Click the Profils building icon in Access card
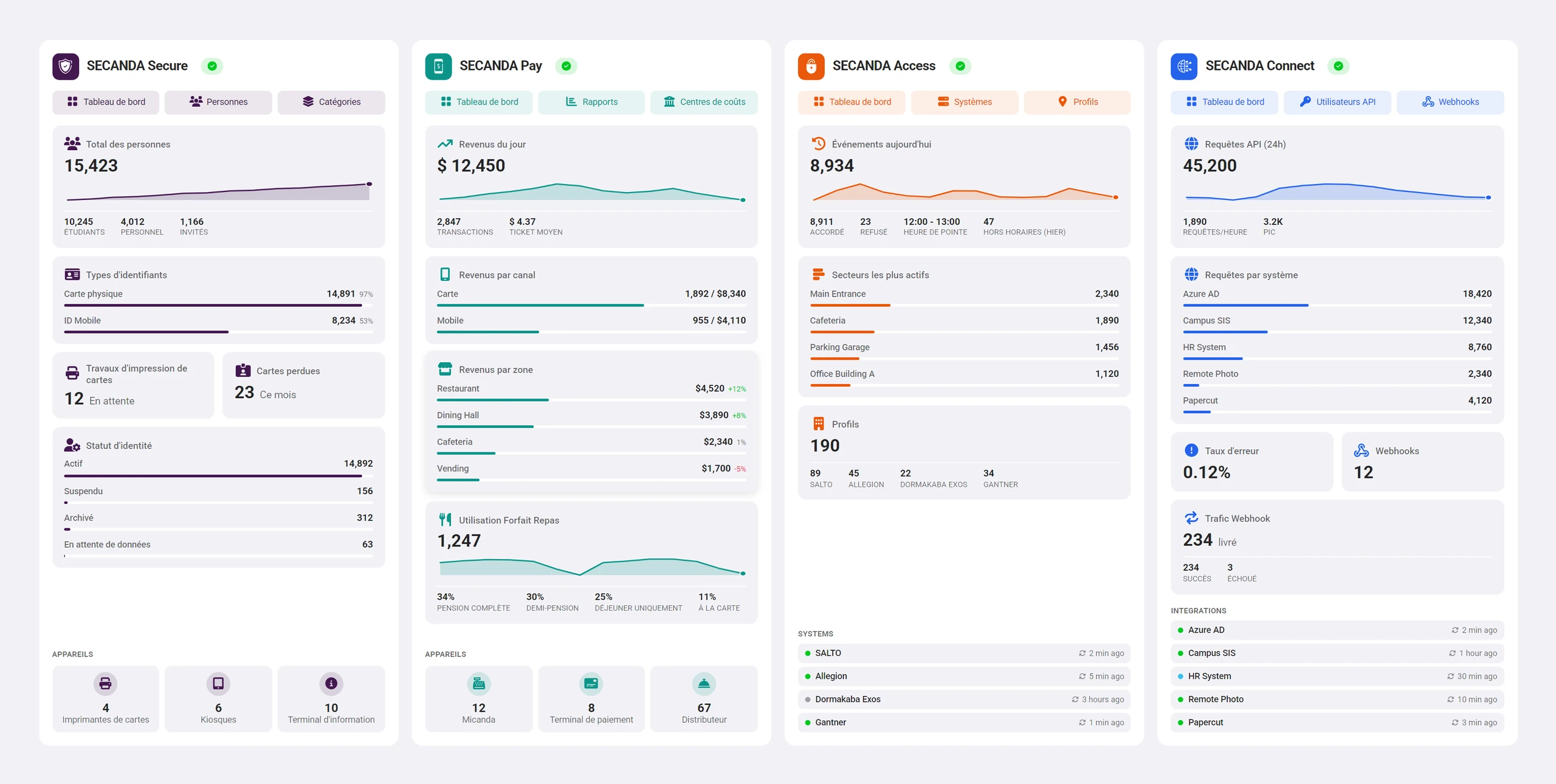The width and height of the screenshot is (1556, 784). pos(819,424)
